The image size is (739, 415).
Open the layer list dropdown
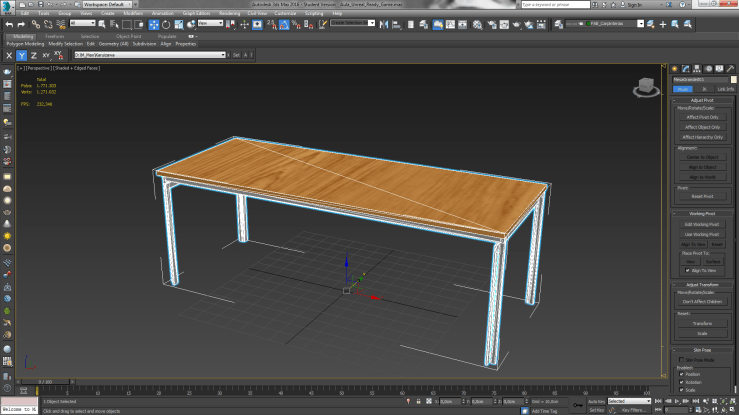[x=150, y=55]
